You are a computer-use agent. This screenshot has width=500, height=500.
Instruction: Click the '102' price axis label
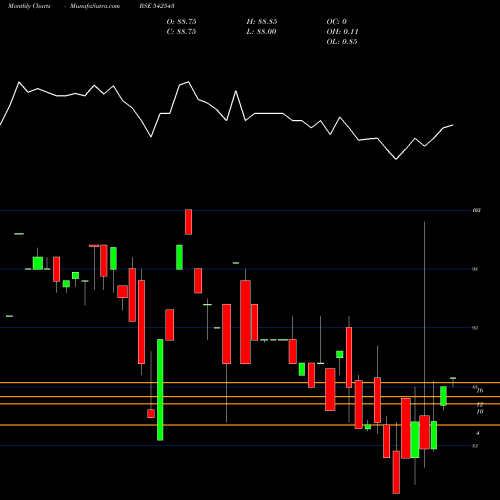tap(477, 210)
